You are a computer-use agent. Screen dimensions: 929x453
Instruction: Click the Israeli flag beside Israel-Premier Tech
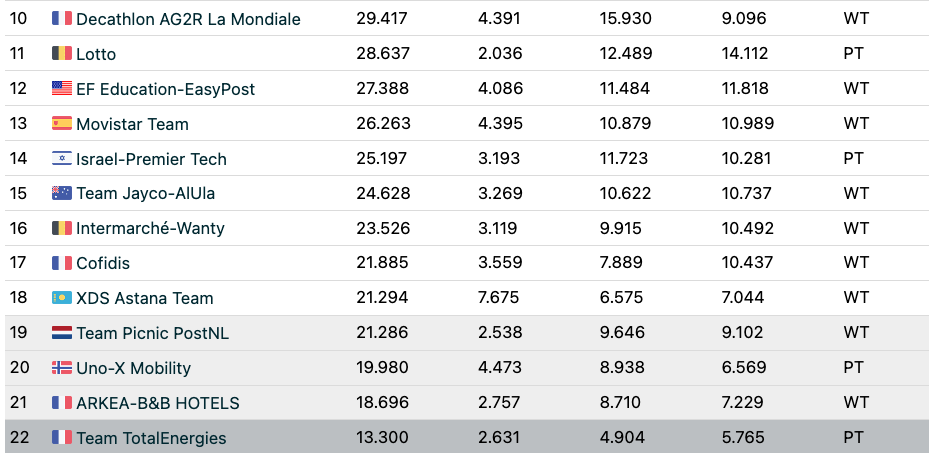point(62,158)
